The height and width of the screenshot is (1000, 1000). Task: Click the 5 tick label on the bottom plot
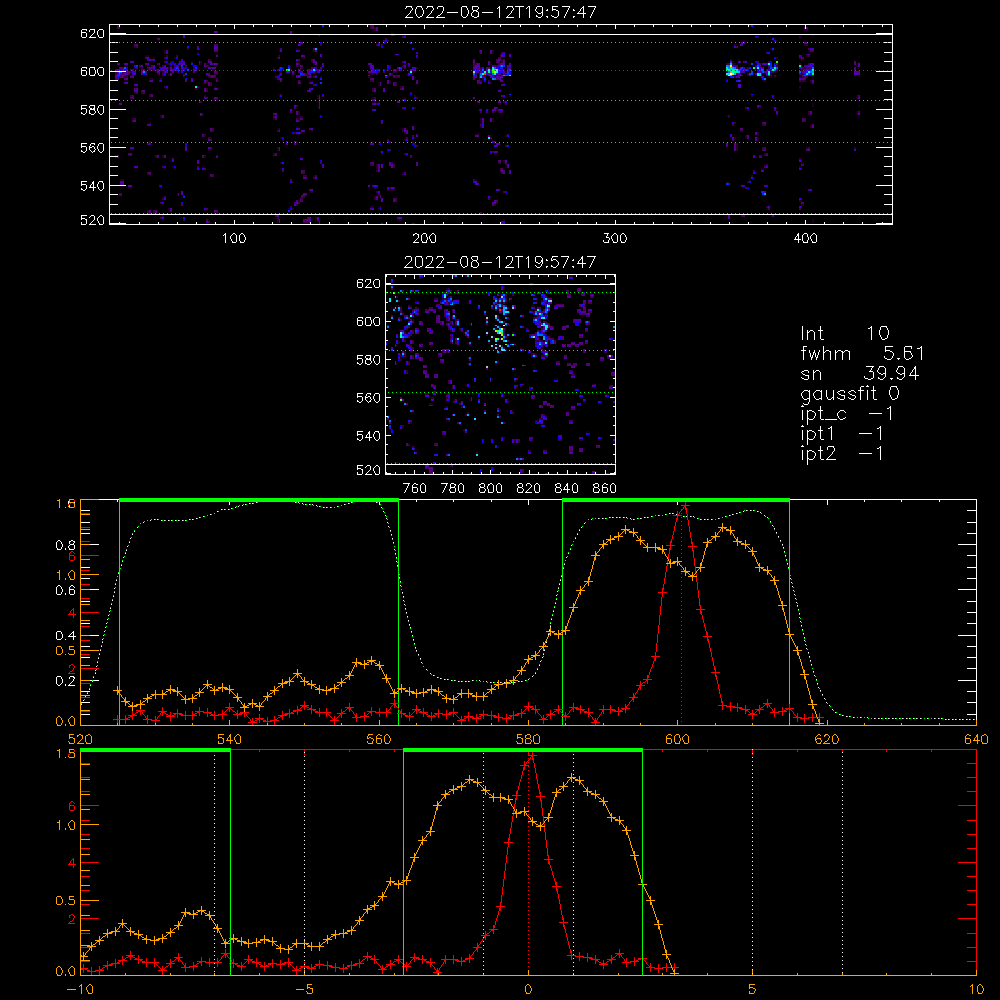point(753,989)
